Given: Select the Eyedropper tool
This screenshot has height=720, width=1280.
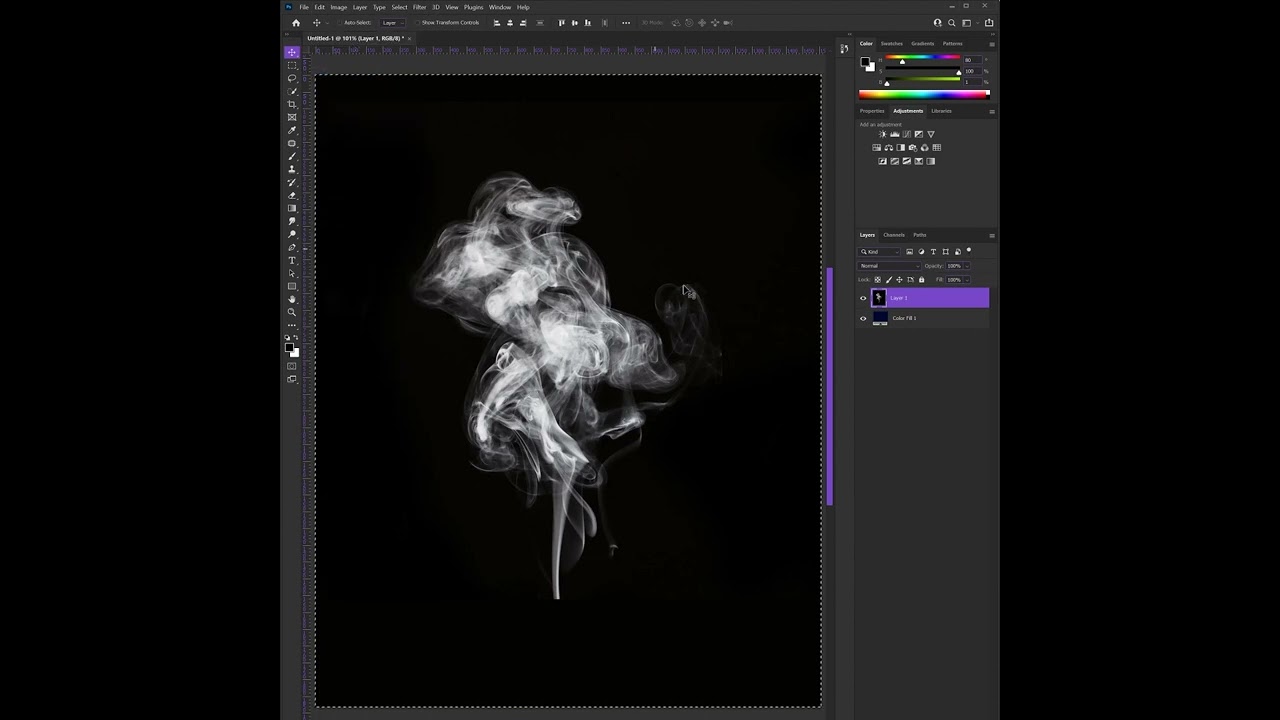Looking at the screenshot, I should click(x=292, y=130).
